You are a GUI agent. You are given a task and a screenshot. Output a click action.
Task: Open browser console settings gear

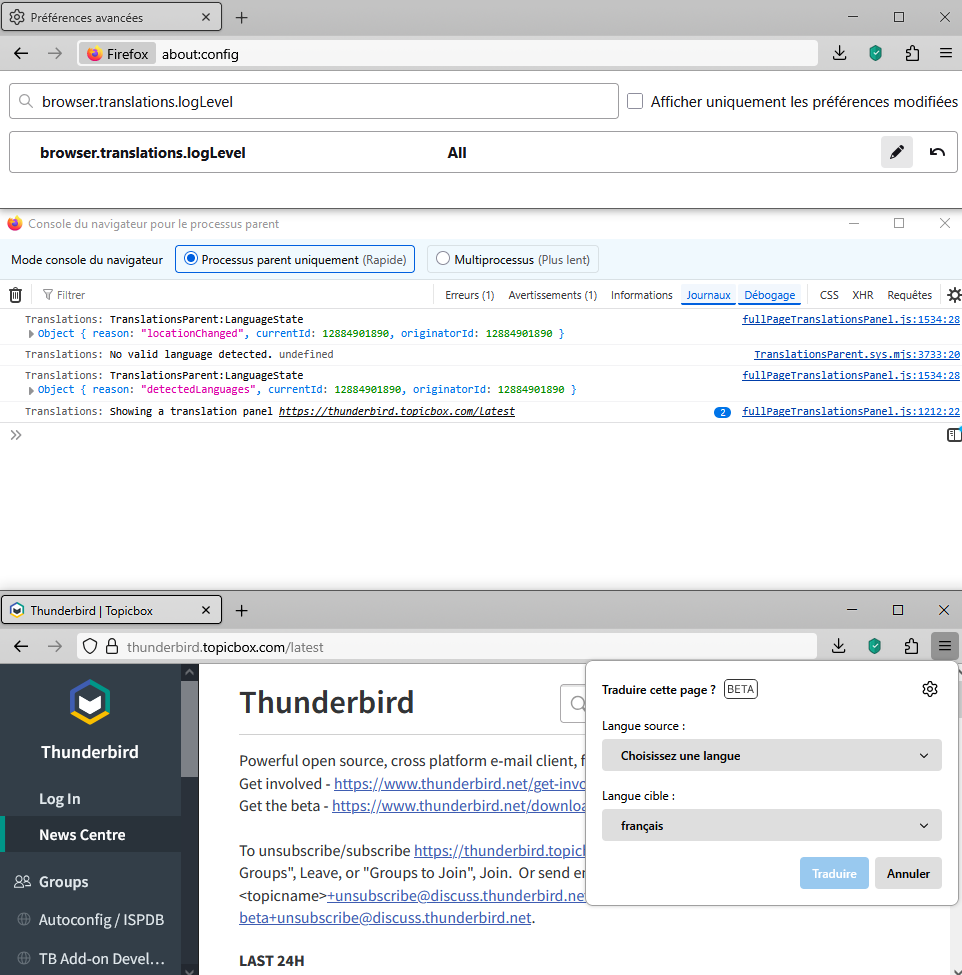[953, 295]
